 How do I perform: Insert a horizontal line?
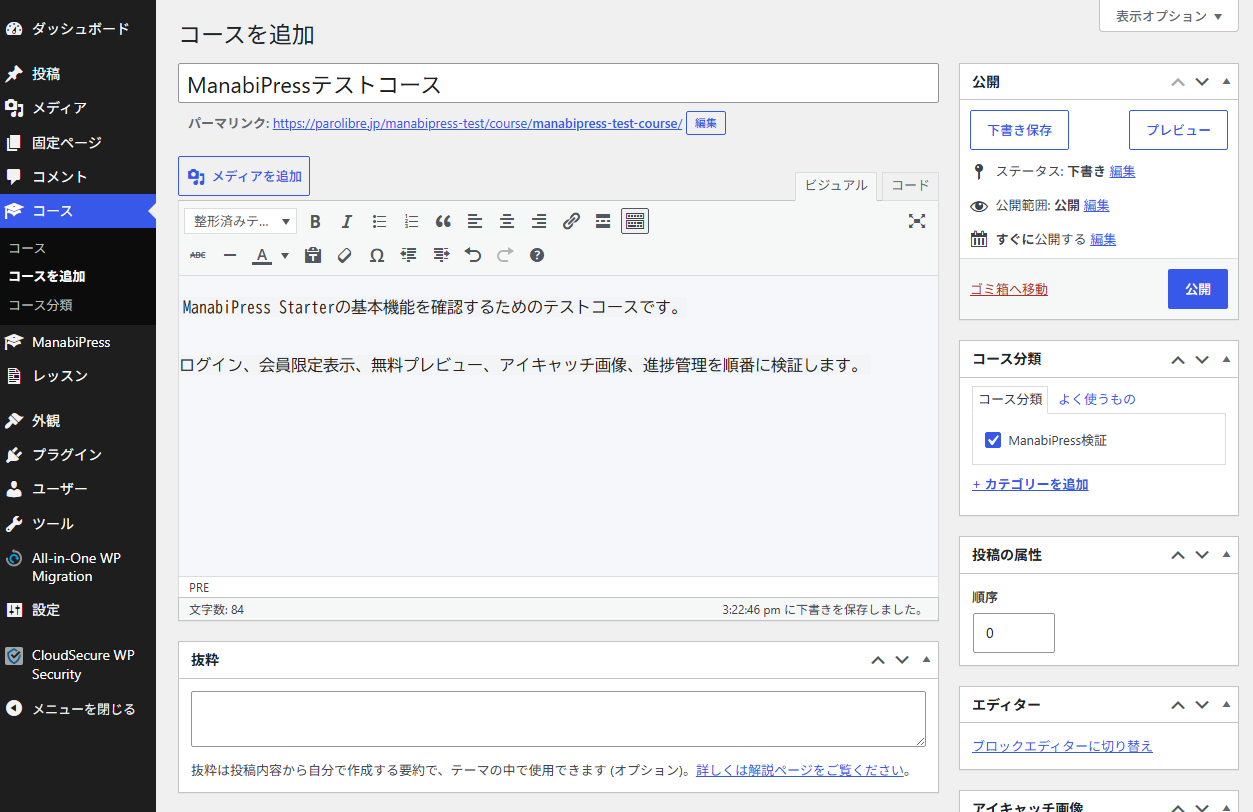230,255
